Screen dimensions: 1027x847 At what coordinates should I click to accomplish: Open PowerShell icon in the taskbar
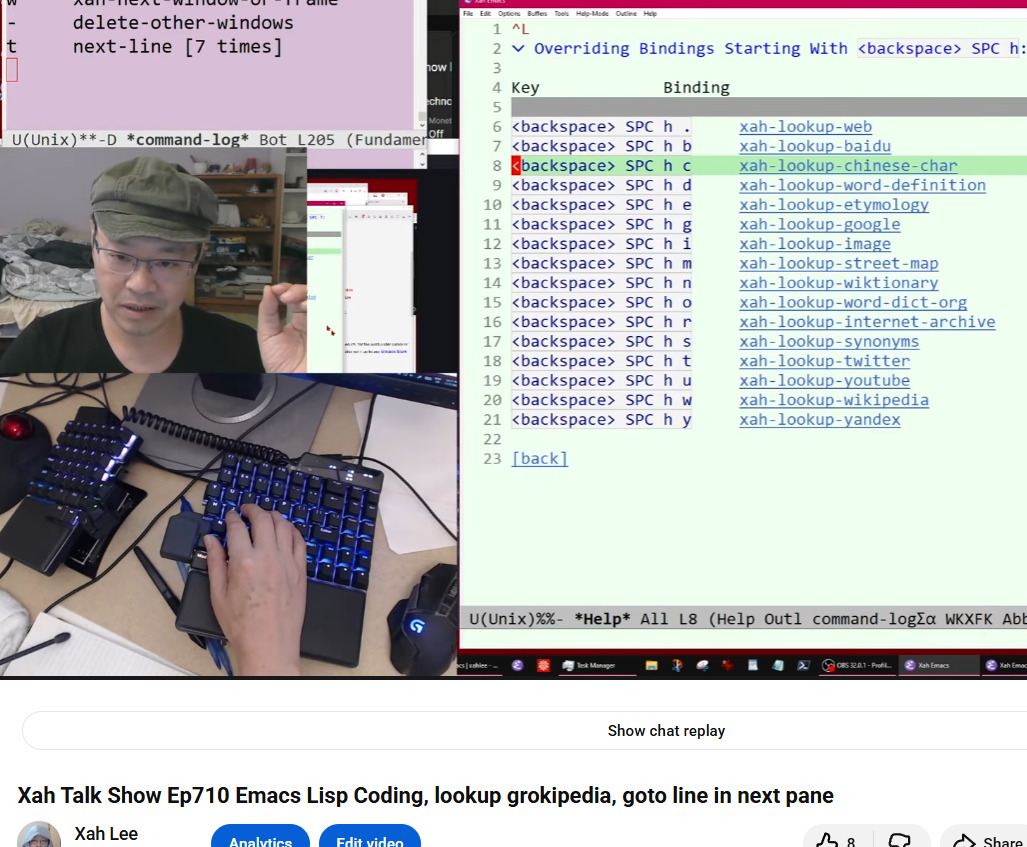[802, 665]
